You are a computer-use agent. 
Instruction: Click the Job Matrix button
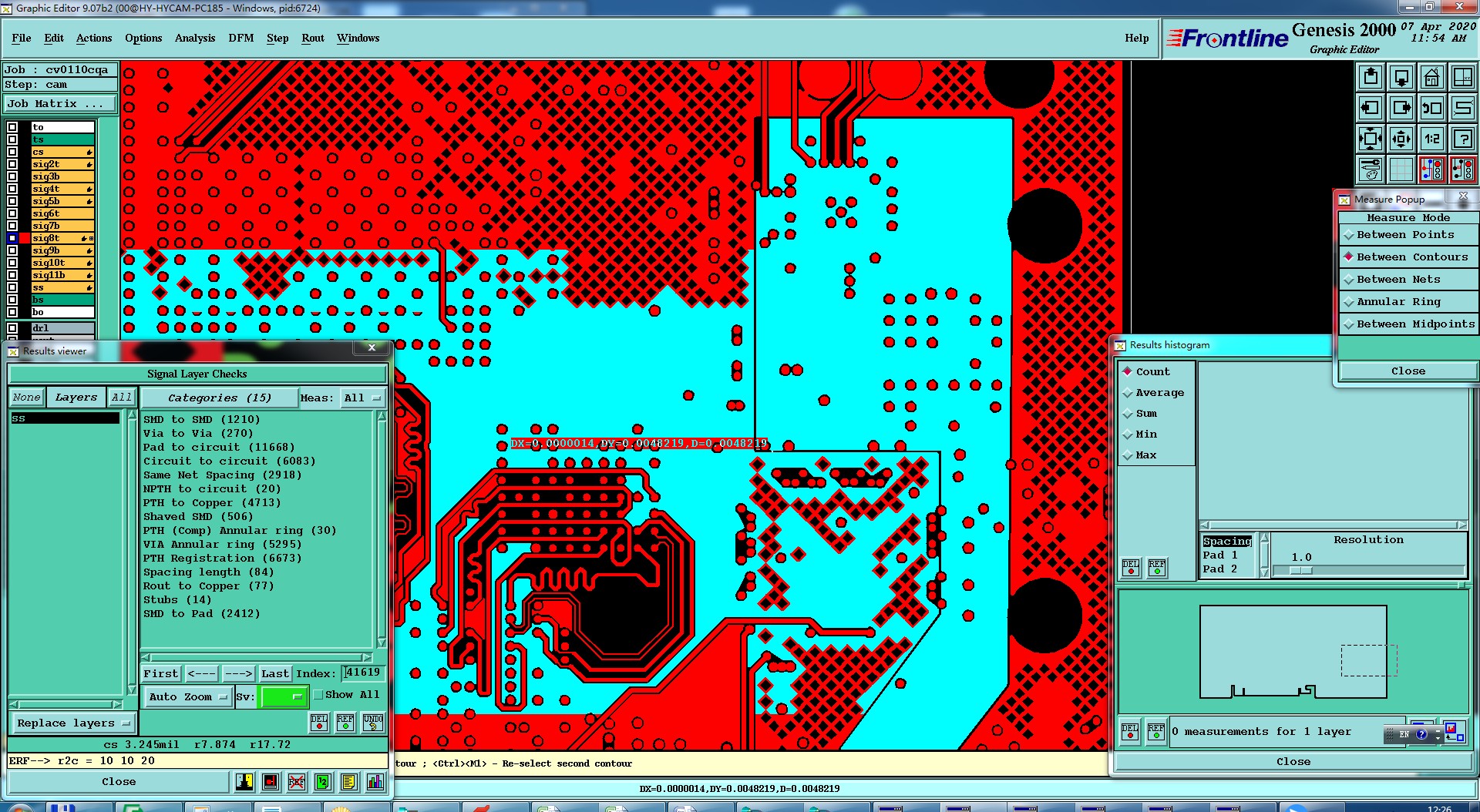(x=60, y=104)
